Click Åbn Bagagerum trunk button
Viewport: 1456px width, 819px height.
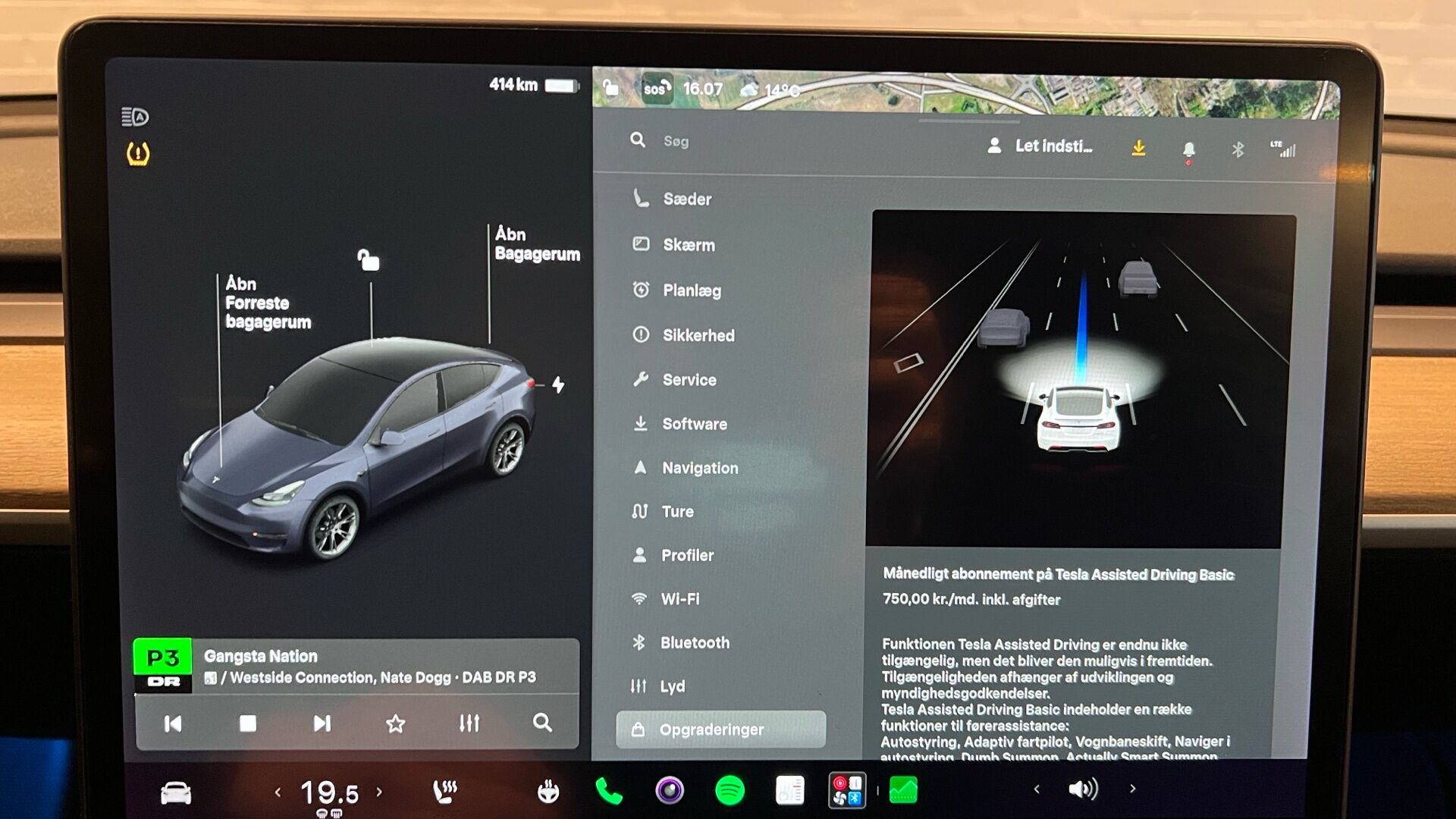click(537, 244)
